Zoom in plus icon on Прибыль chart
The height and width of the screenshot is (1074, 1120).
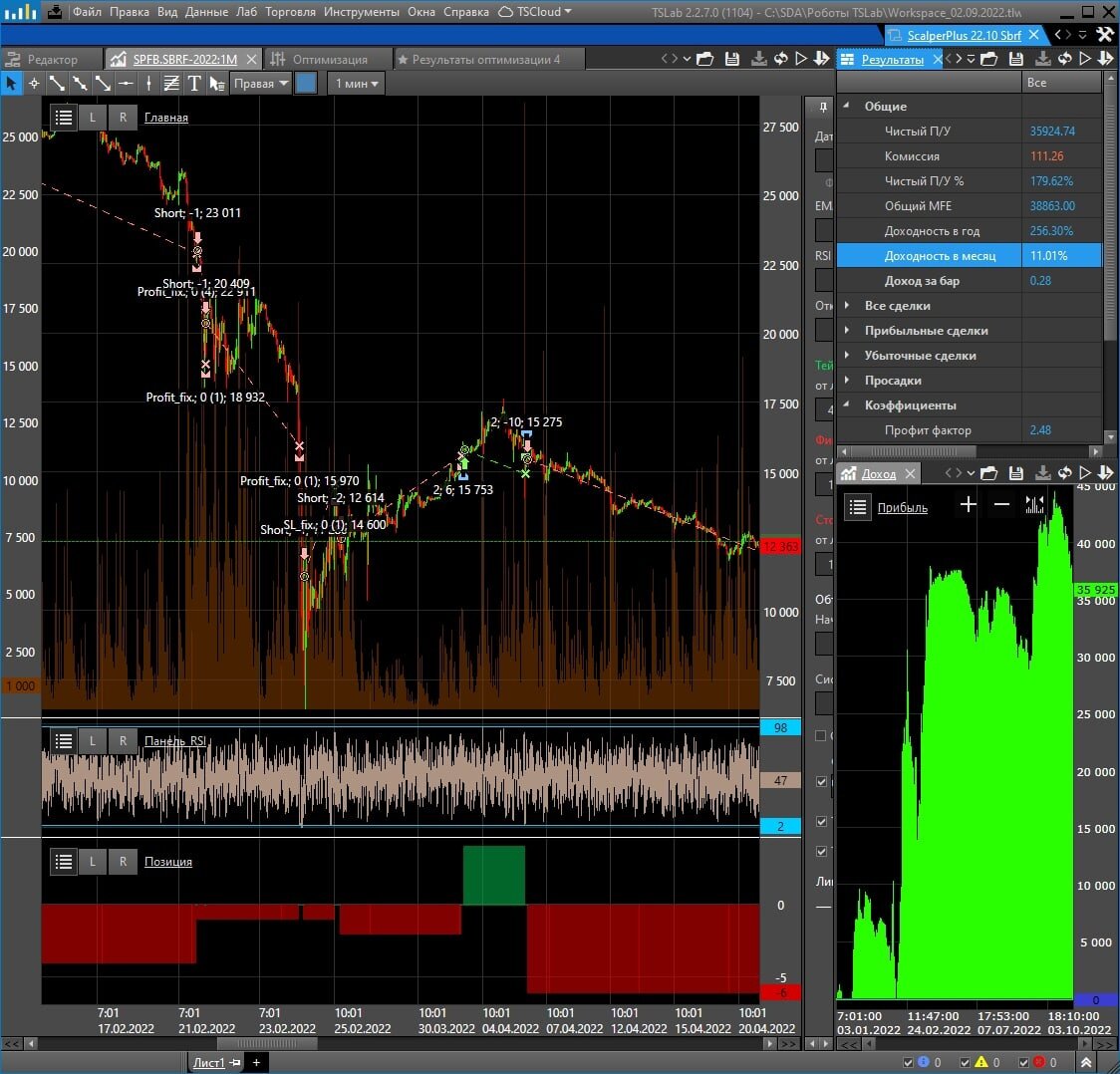click(x=969, y=505)
